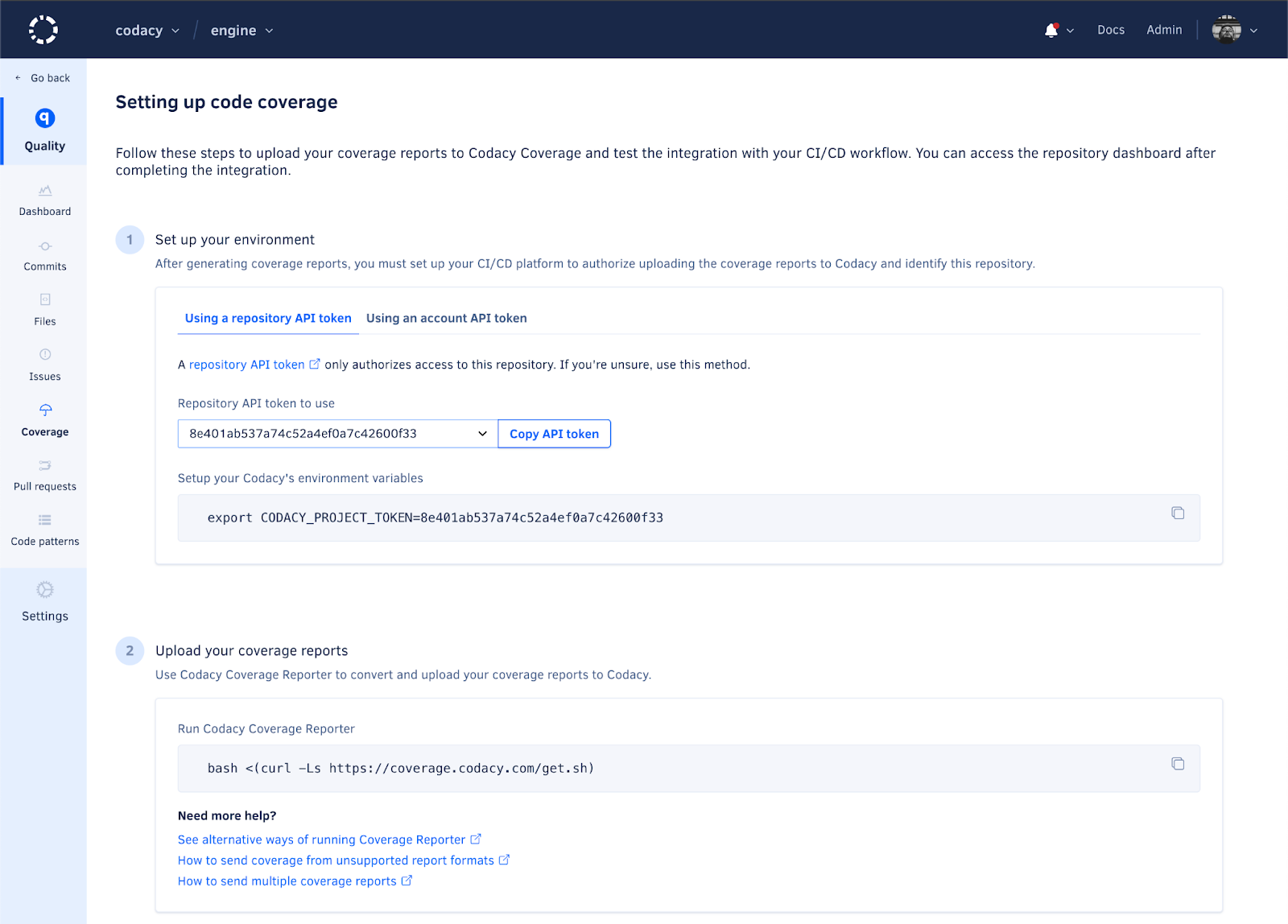
Task: Switch to Using an account API token tab
Action: (x=447, y=318)
